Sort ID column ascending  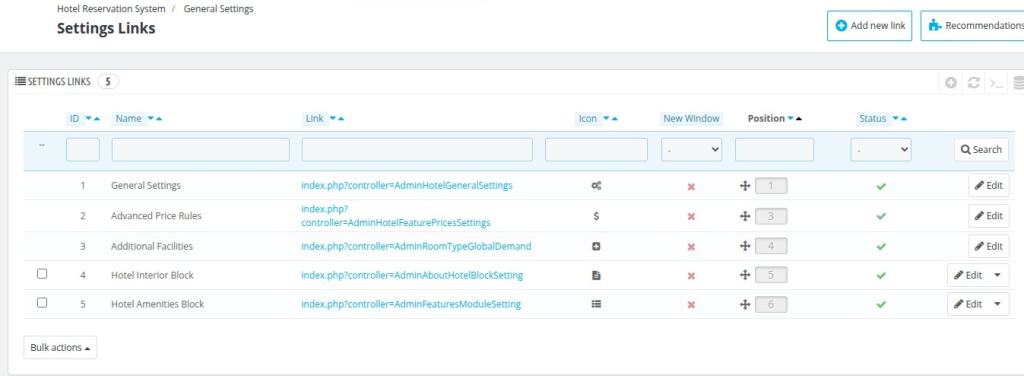97,119
